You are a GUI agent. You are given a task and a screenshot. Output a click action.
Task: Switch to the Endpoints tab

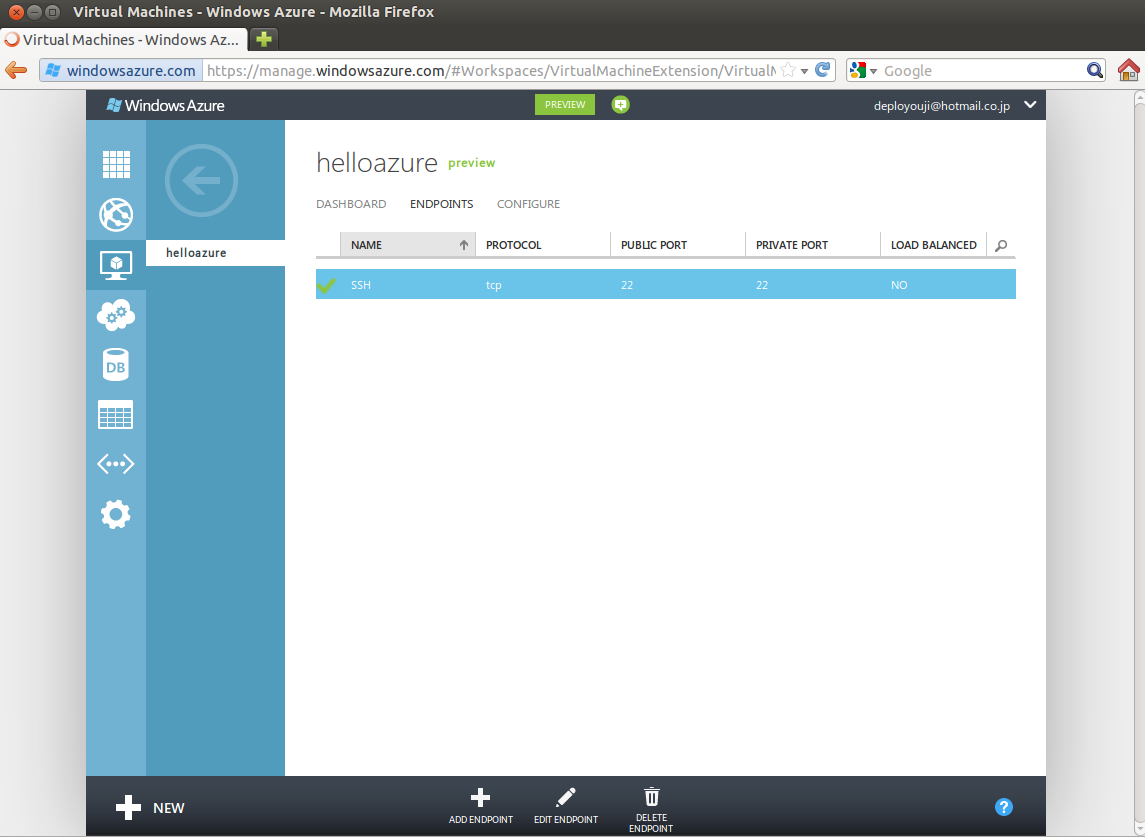coord(442,204)
